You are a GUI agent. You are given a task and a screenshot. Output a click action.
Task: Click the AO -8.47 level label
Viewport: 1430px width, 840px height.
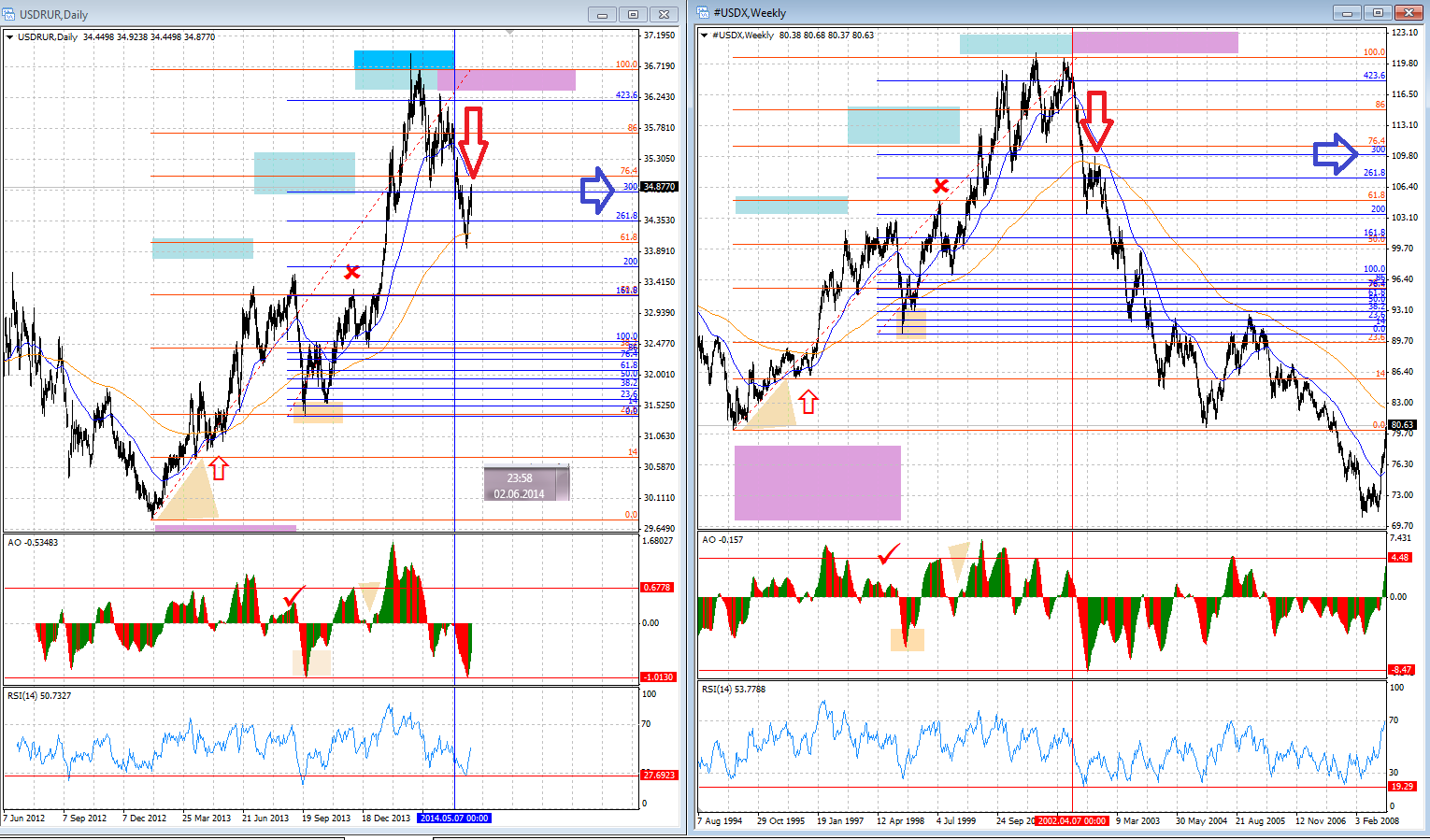tap(1401, 670)
